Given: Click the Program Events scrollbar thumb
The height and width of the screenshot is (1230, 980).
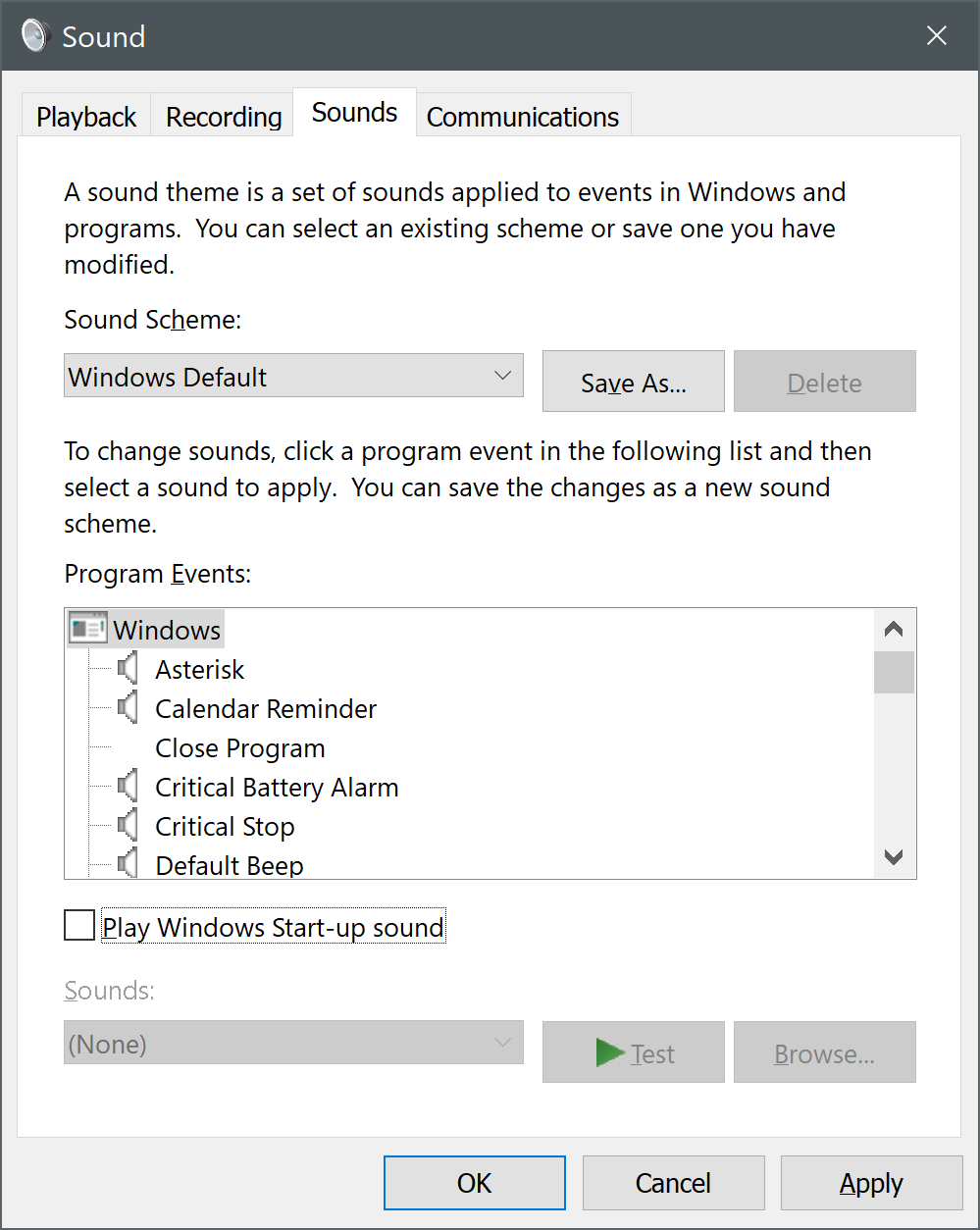Looking at the screenshot, I should [x=894, y=673].
